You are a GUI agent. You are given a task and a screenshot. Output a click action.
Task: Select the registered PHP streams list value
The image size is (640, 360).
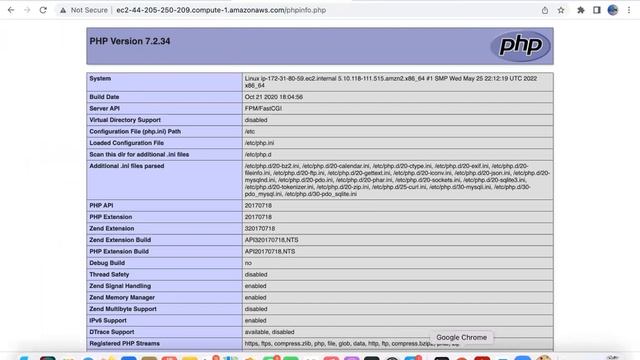click(352, 343)
